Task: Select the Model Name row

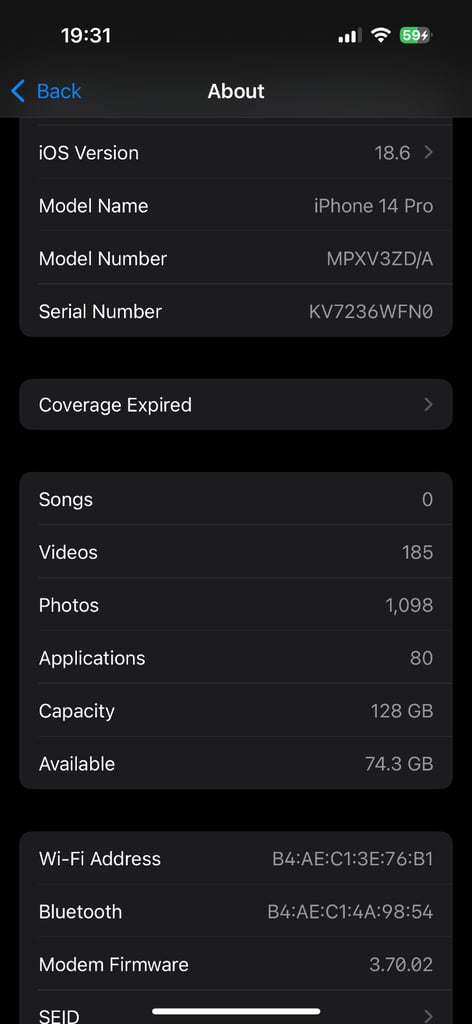Action: click(x=236, y=206)
